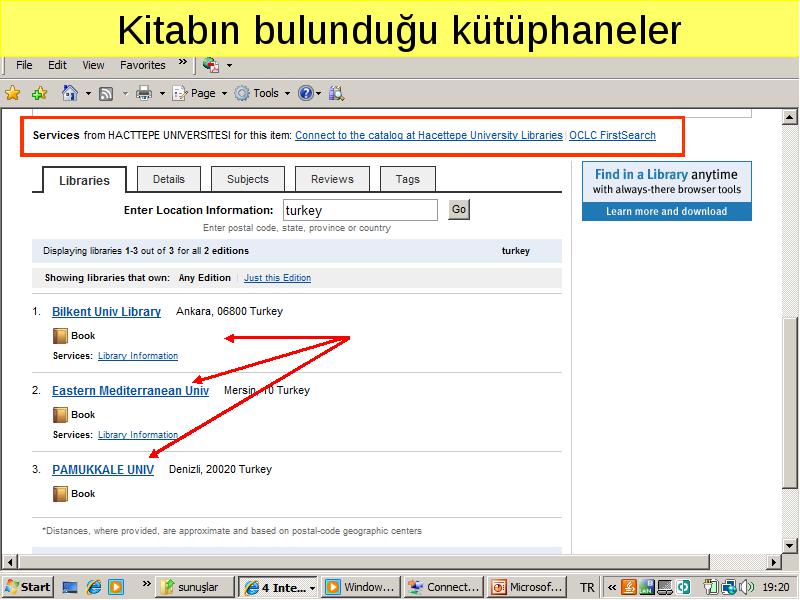Click the horizontal scrollbar right arrow

(774, 562)
